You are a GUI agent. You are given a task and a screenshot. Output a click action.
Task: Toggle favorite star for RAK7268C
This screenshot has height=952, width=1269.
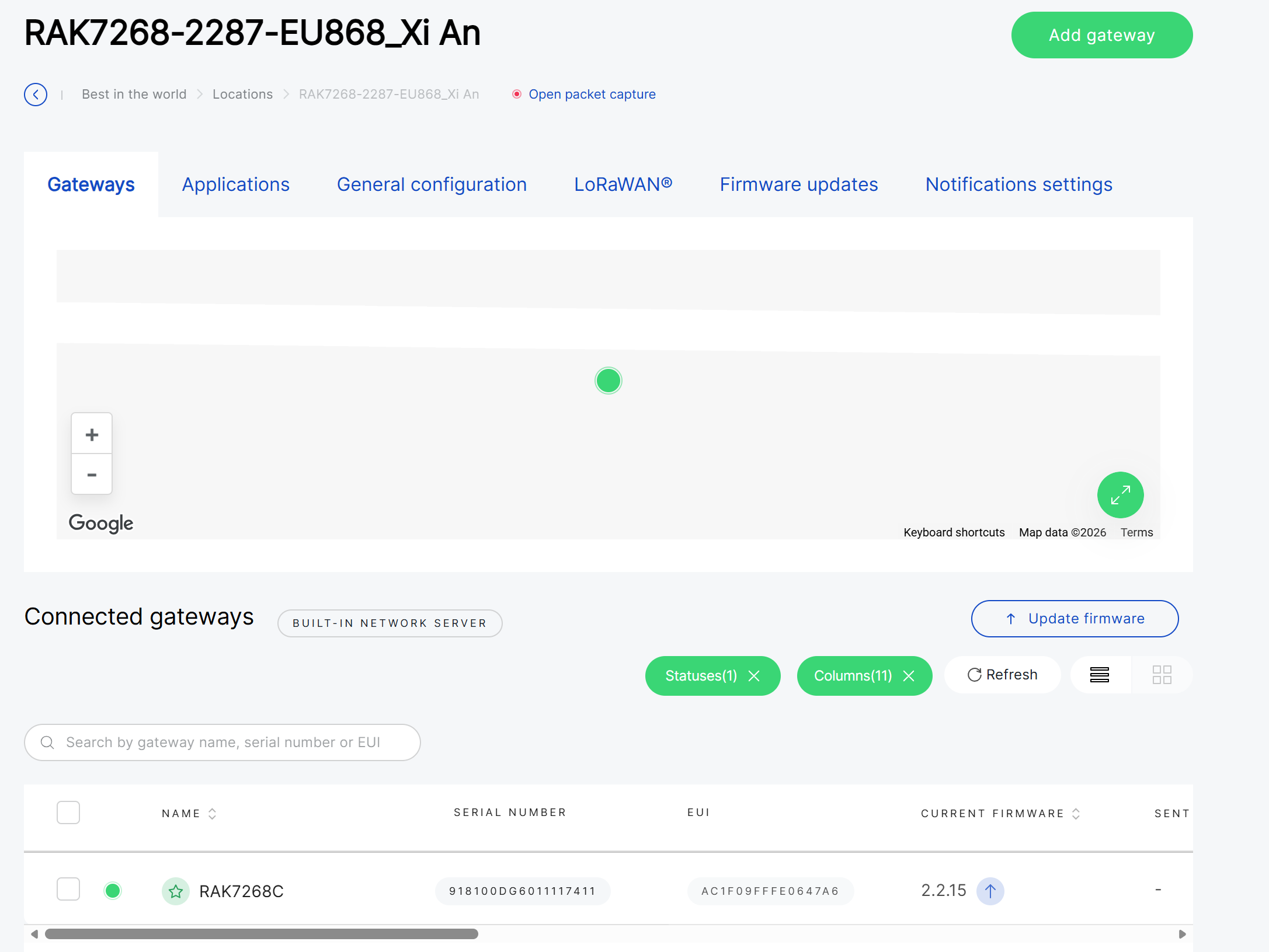point(176,891)
